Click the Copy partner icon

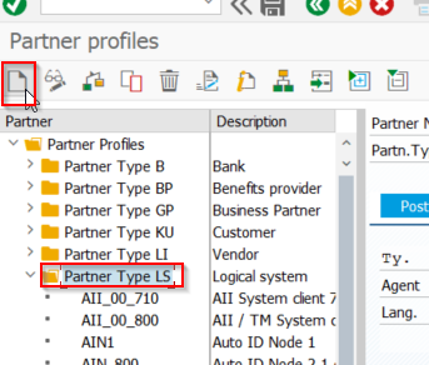(131, 80)
